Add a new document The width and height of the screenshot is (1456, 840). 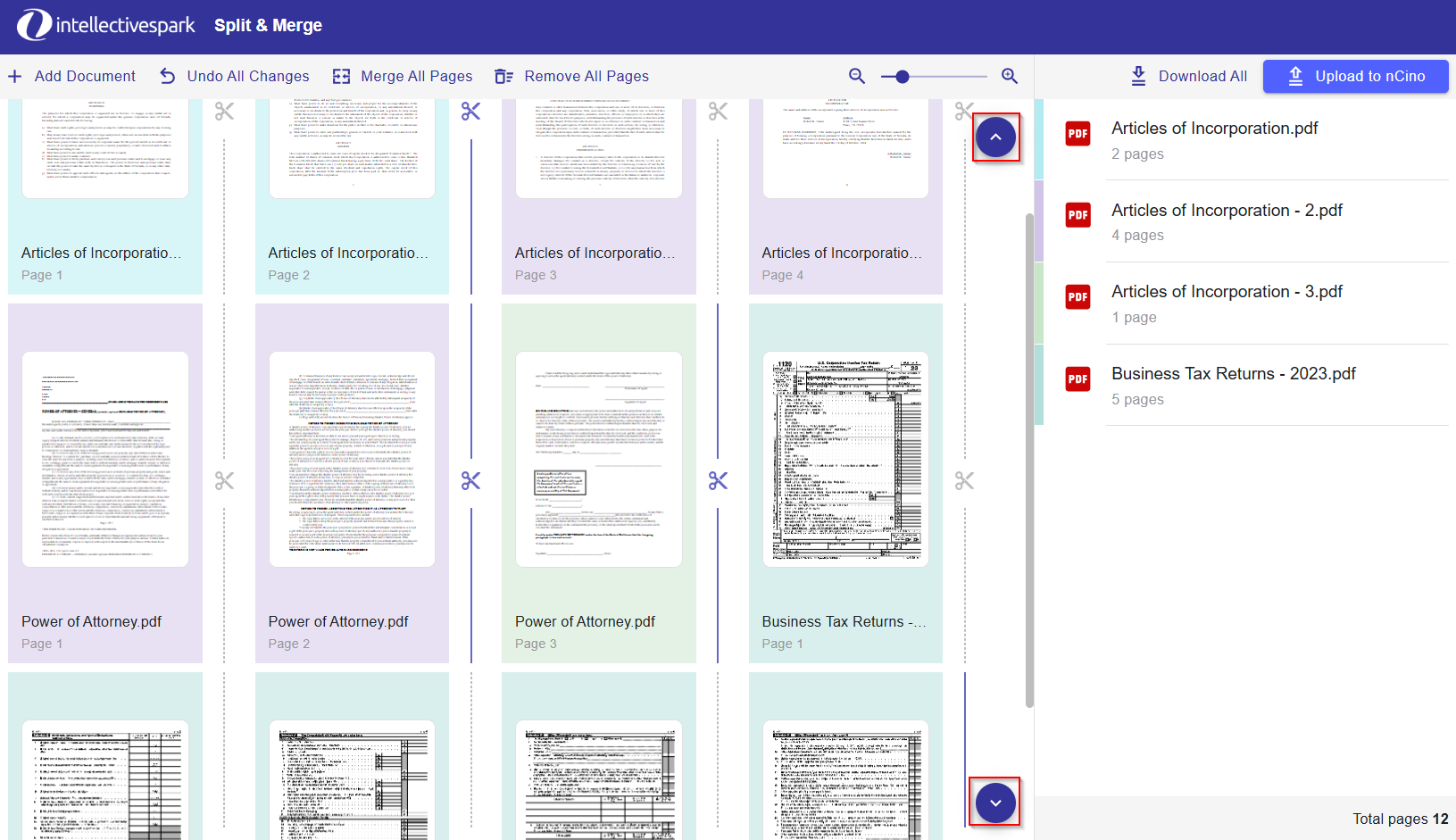click(x=72, y=77)
